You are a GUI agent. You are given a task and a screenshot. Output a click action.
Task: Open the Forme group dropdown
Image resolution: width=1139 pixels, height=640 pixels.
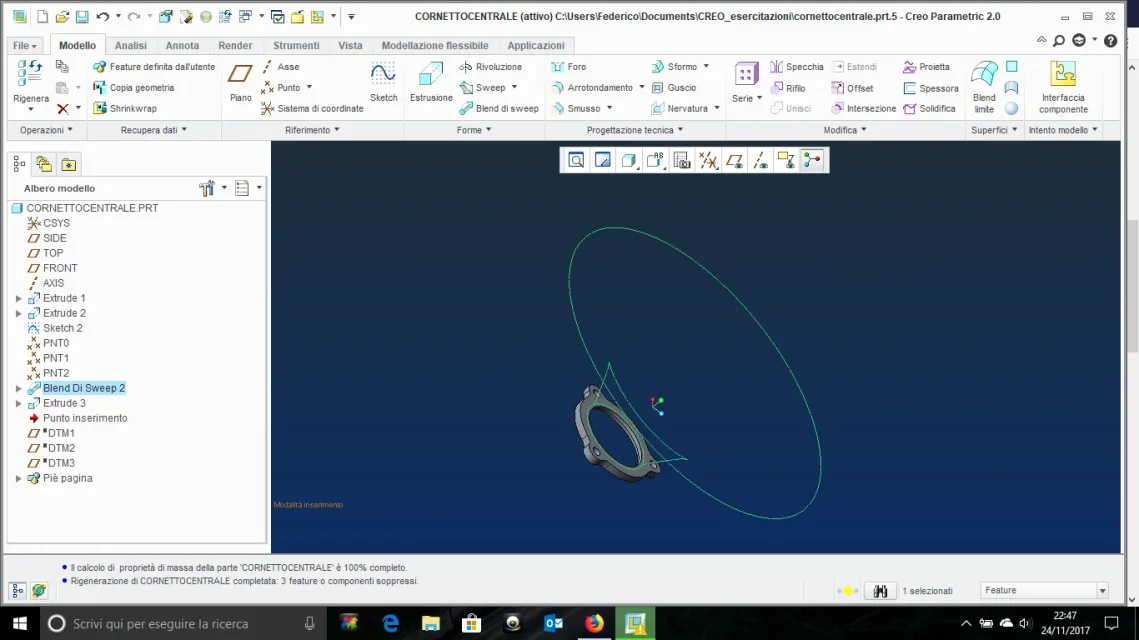click(x=474, y=130)
